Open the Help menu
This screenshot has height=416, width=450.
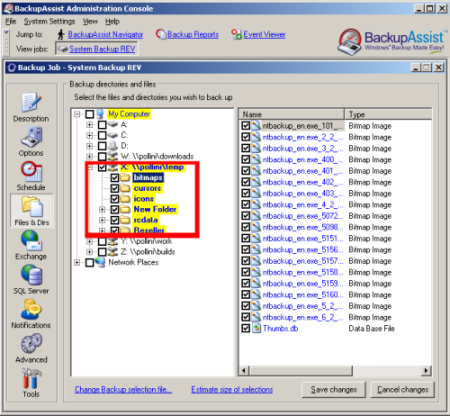click(x=112, y=22)
